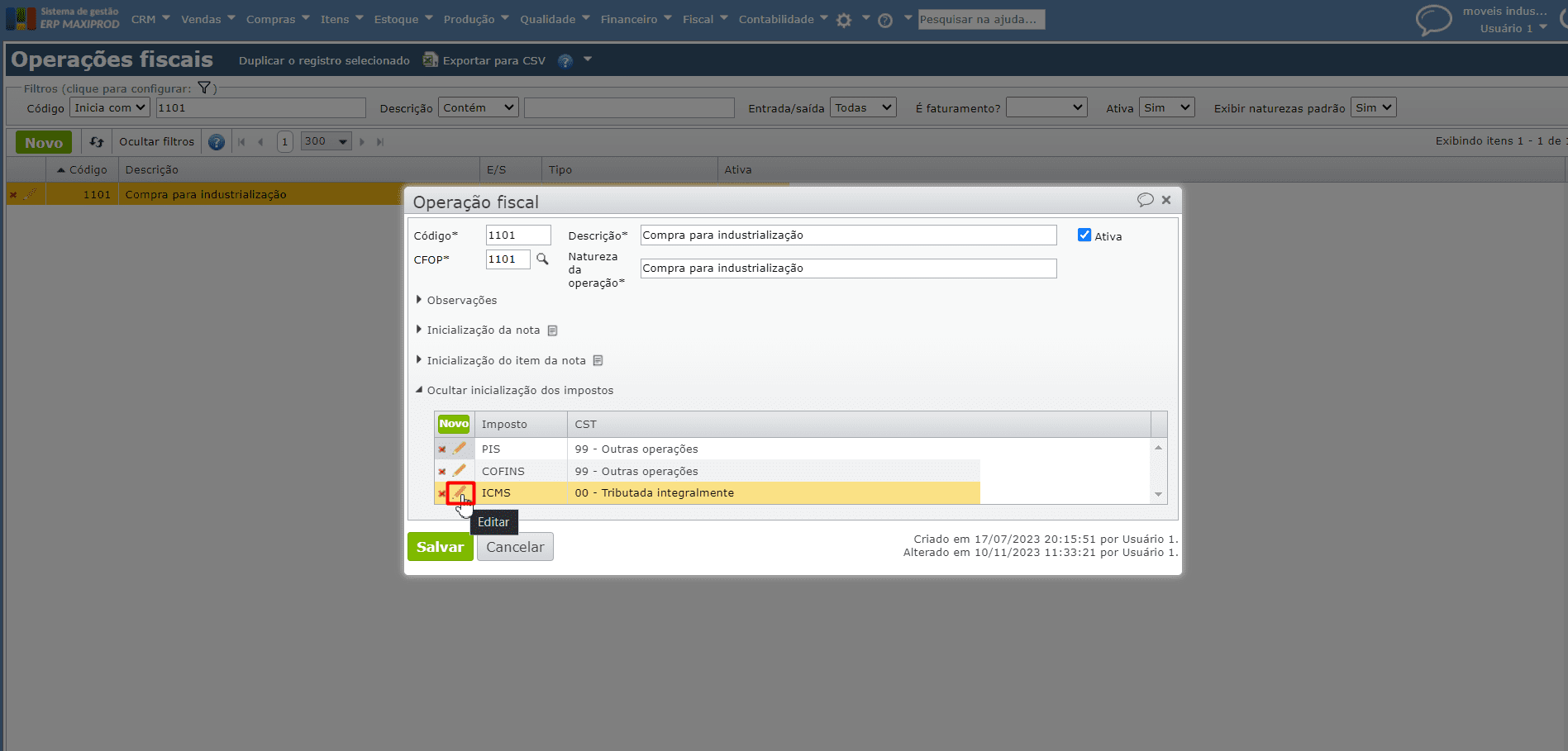Open the Ativa filter dropdown
This screenshot has width=1568, height=751.
click(x=1167, y=107)
